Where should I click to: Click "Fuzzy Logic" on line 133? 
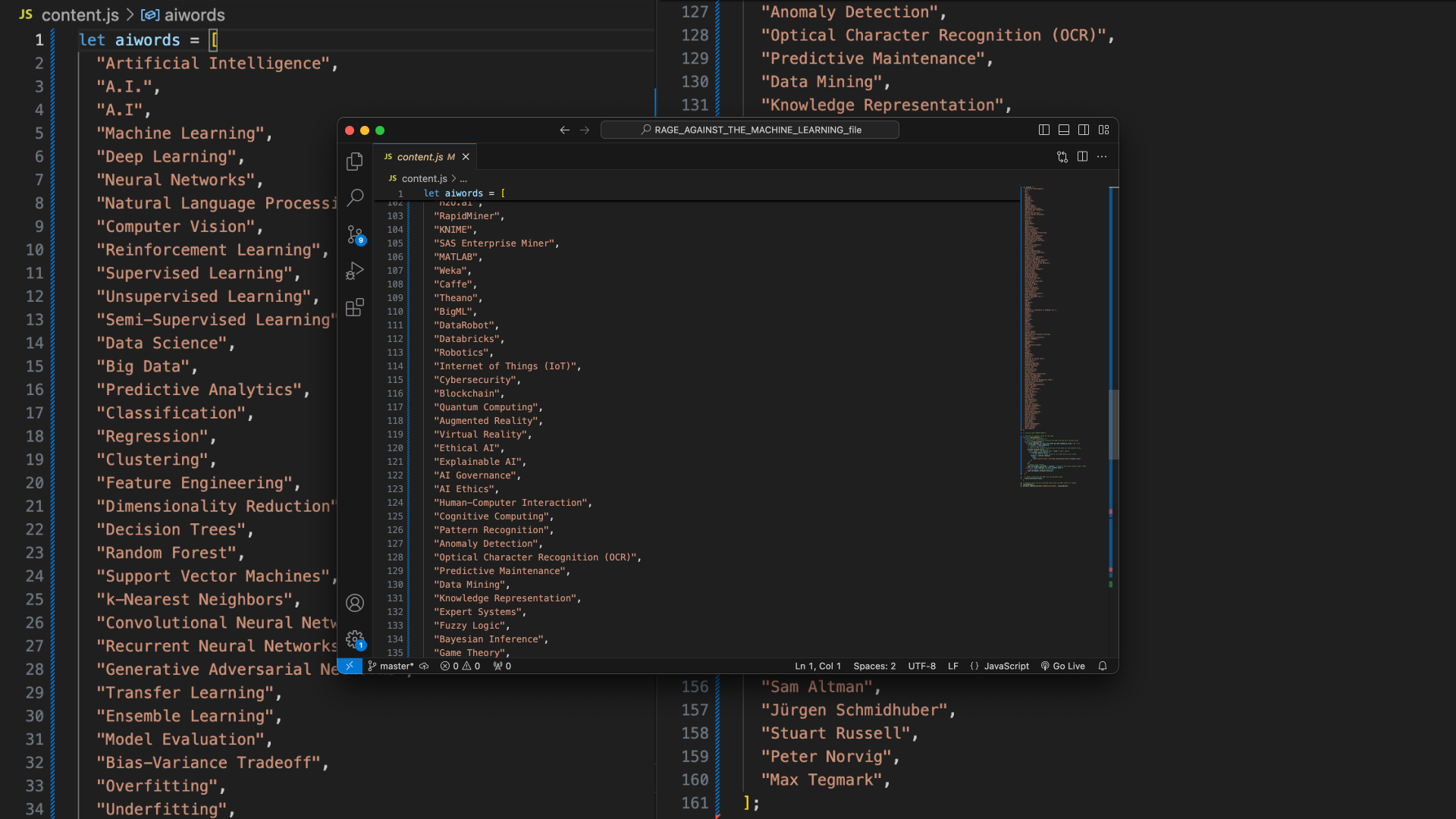(469, 626)
